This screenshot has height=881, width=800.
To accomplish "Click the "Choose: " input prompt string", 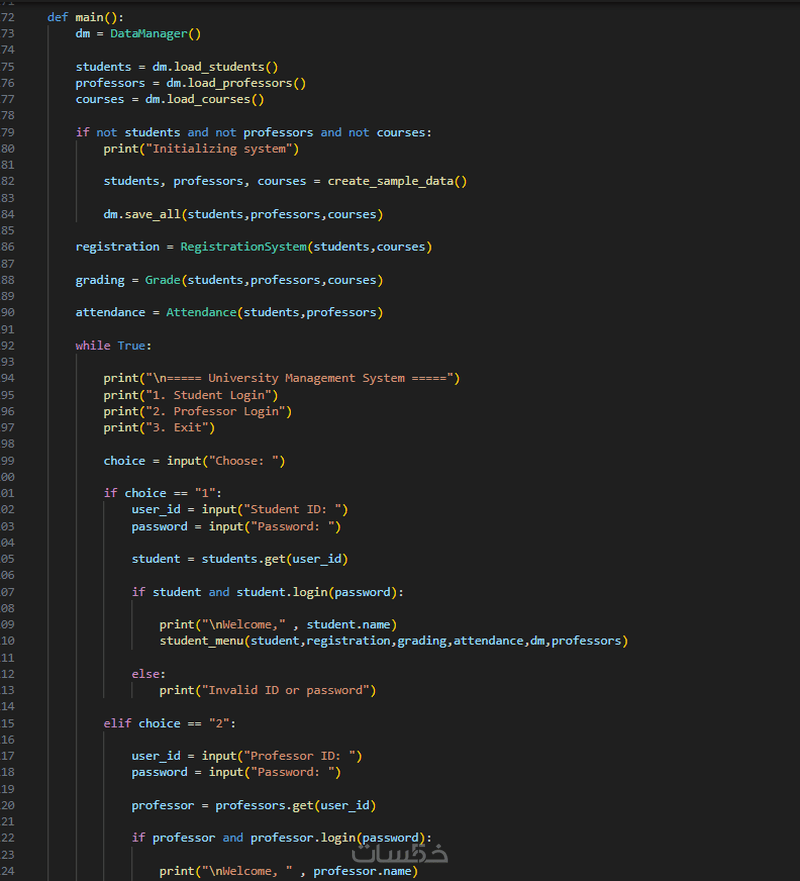I will [x=243, y=461].
